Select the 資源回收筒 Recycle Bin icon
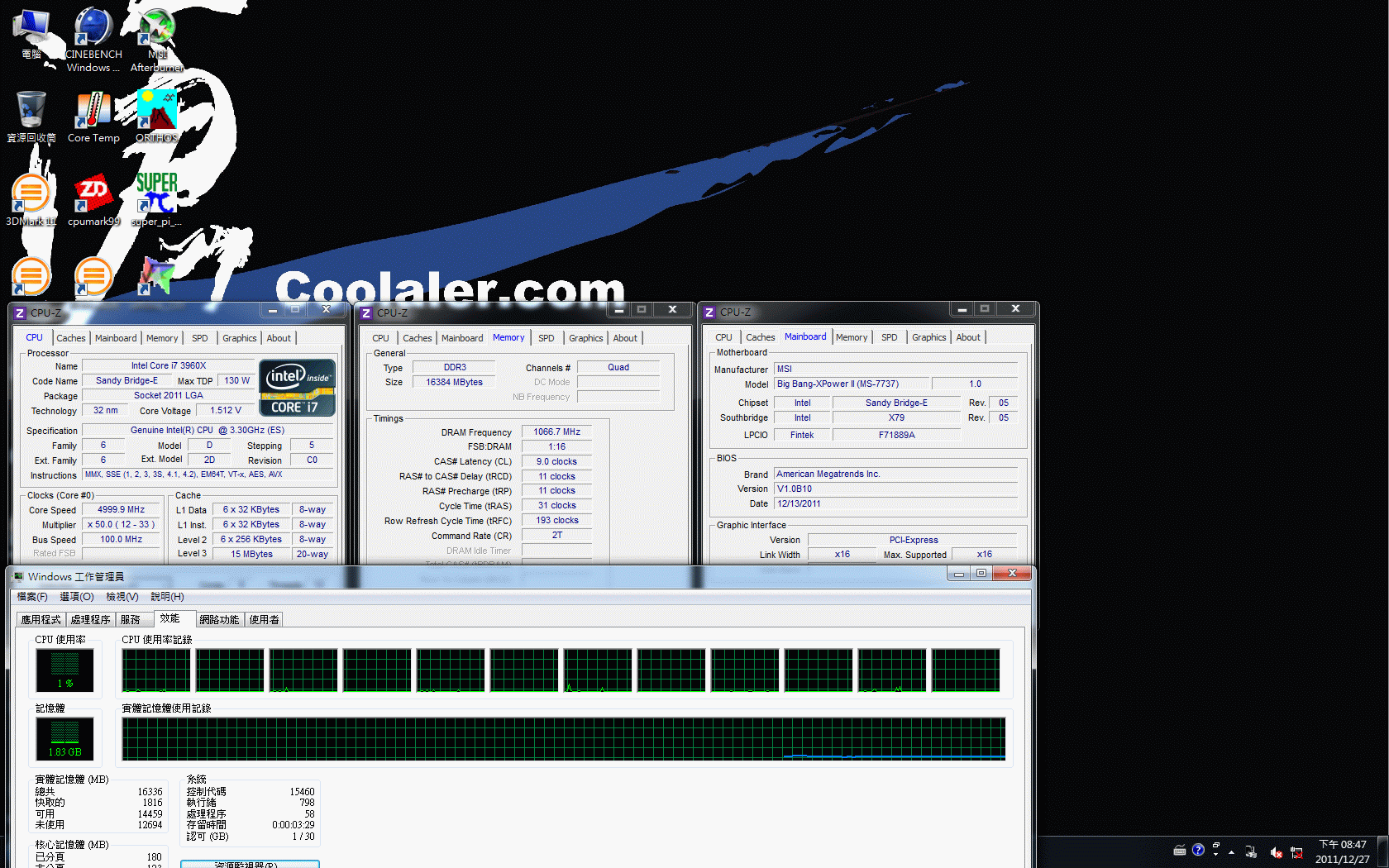The width and height of the screenshot is (1389, 868). point(31,116)
